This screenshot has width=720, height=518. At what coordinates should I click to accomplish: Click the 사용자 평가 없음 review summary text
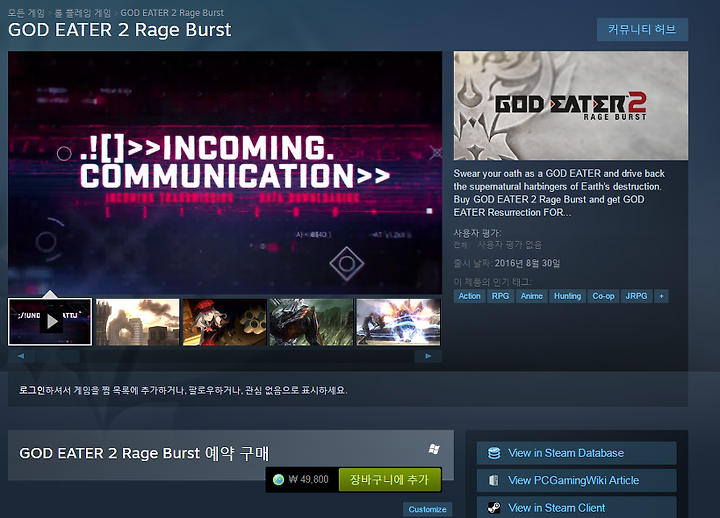pos(510,245)
